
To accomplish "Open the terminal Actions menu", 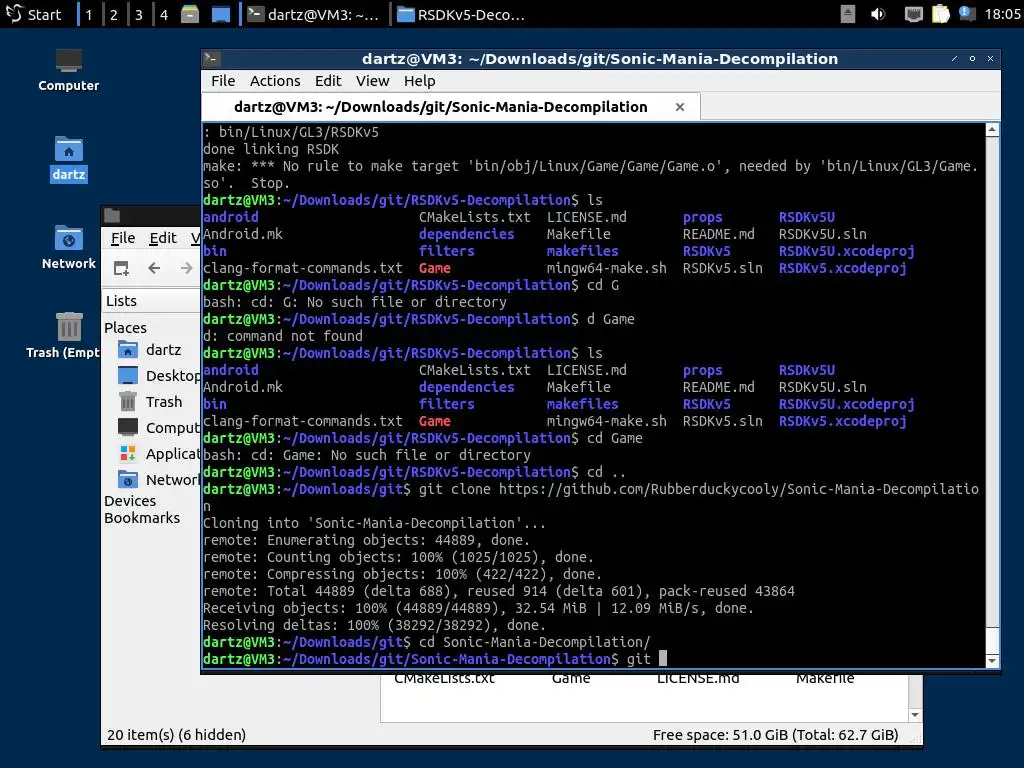I will click(275, 81).
